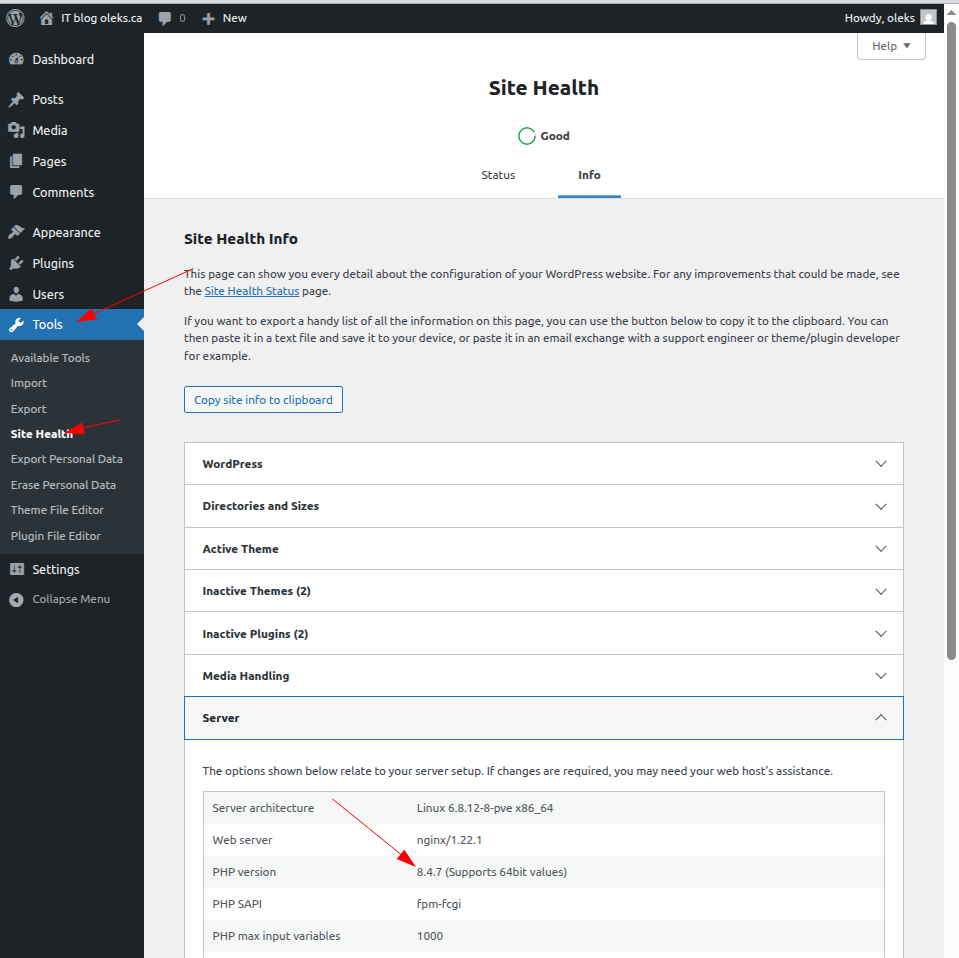Open the Dashboard menu label
Image resolution: width=959 pixels, height=958 pixels.
pos(63,59)
